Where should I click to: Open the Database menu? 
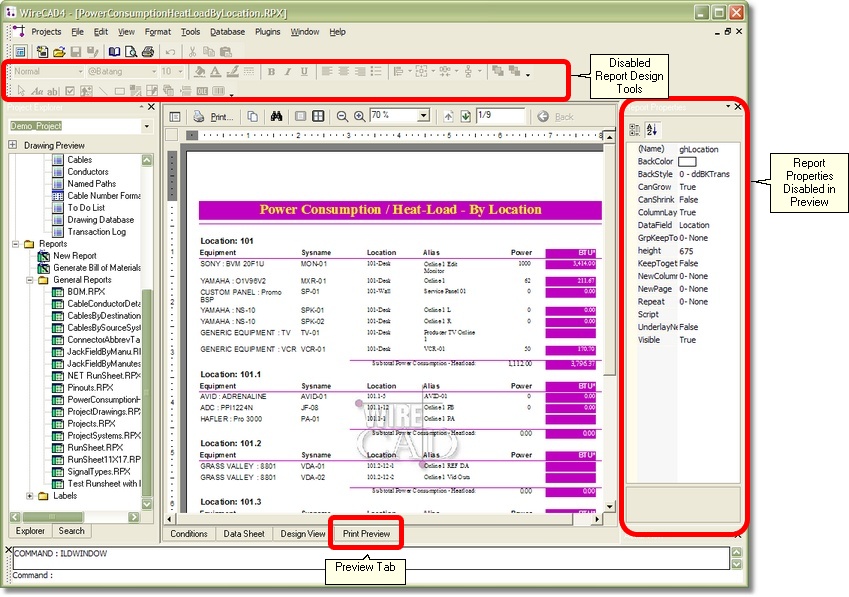[x=227, y=32]
